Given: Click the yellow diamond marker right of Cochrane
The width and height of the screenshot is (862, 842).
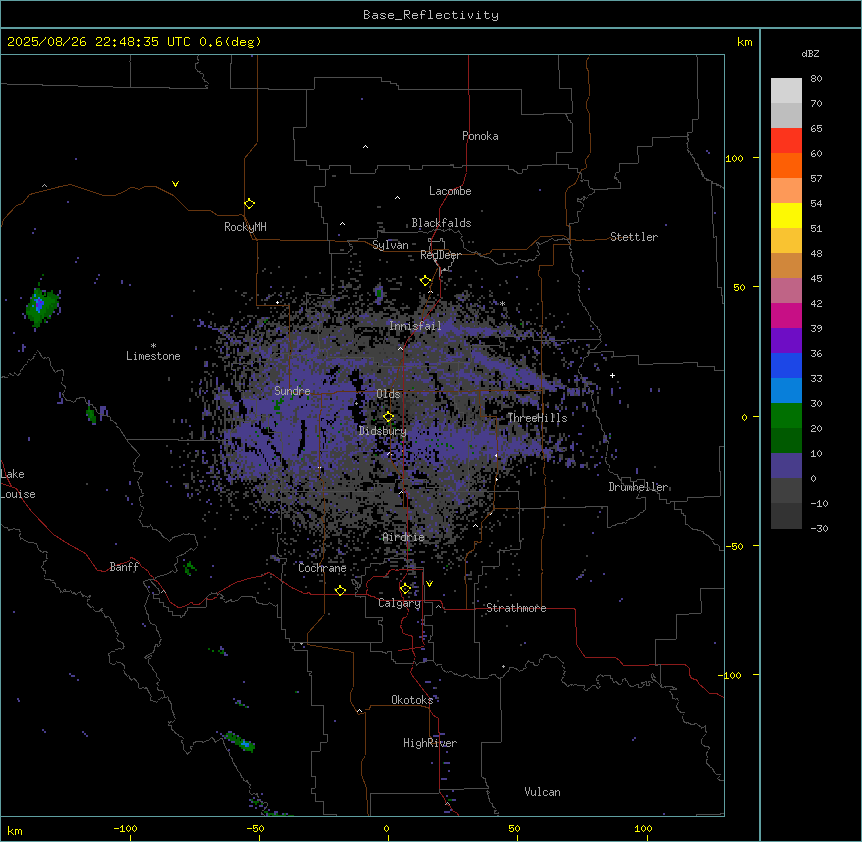Looking at the screenshot, I should (340, 590).
